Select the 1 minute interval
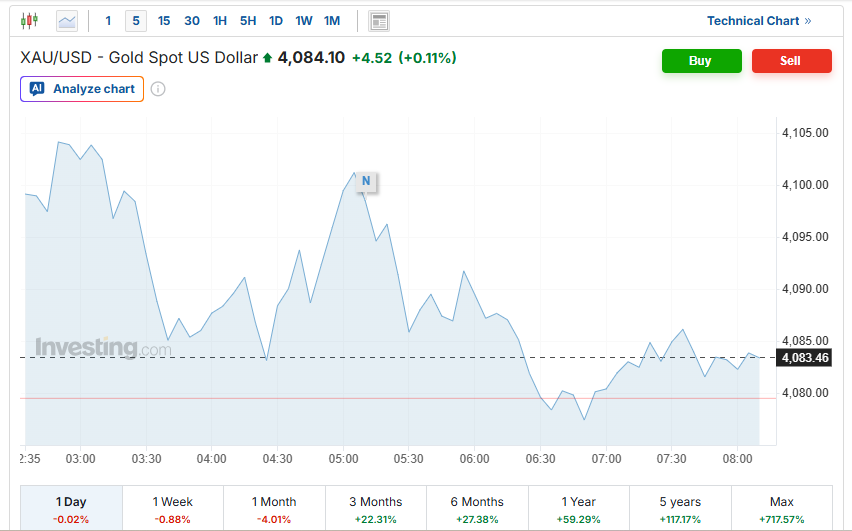The height and width of the screenshot is (531, 852). pyautogui.click(x=108, y=21)
